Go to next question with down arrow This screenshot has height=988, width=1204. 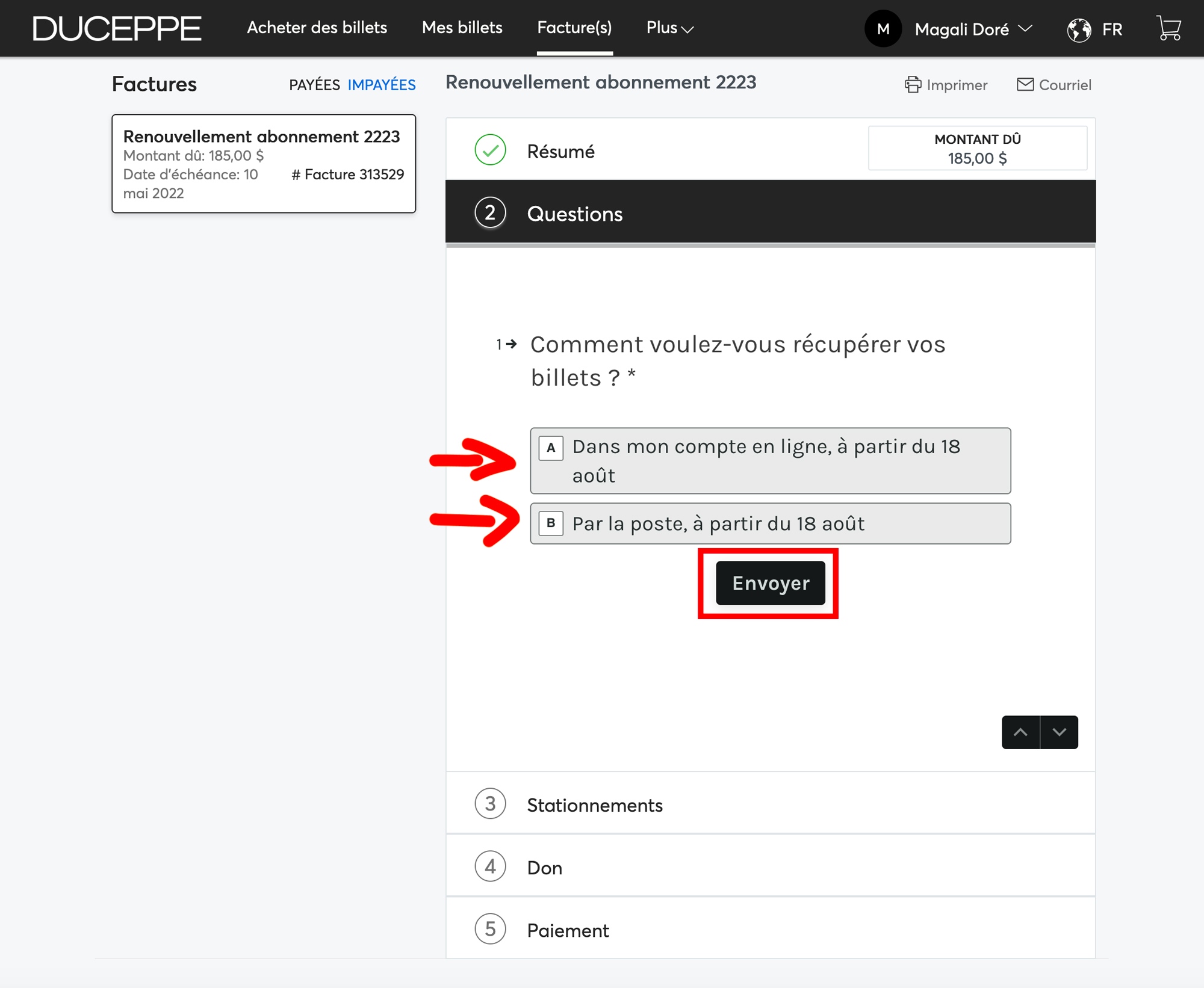[x=1059, y=732]
